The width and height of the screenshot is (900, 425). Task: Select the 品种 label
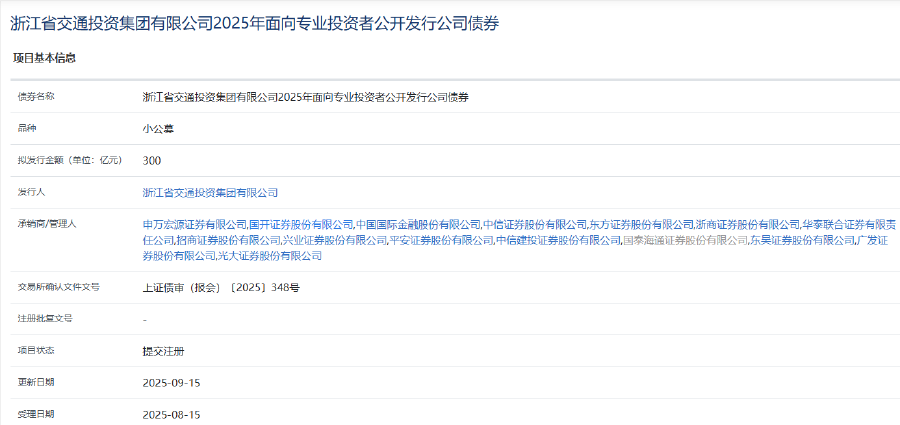(x=27, y=128)
